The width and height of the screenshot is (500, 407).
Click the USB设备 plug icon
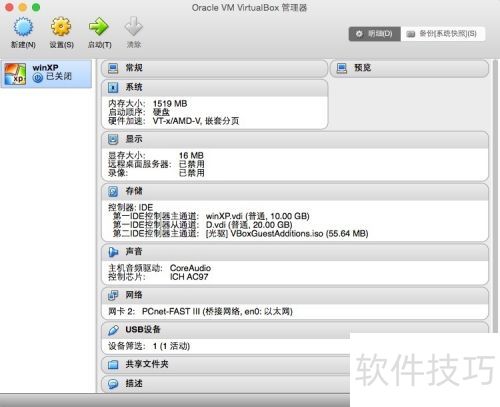(x=113, y=330)
